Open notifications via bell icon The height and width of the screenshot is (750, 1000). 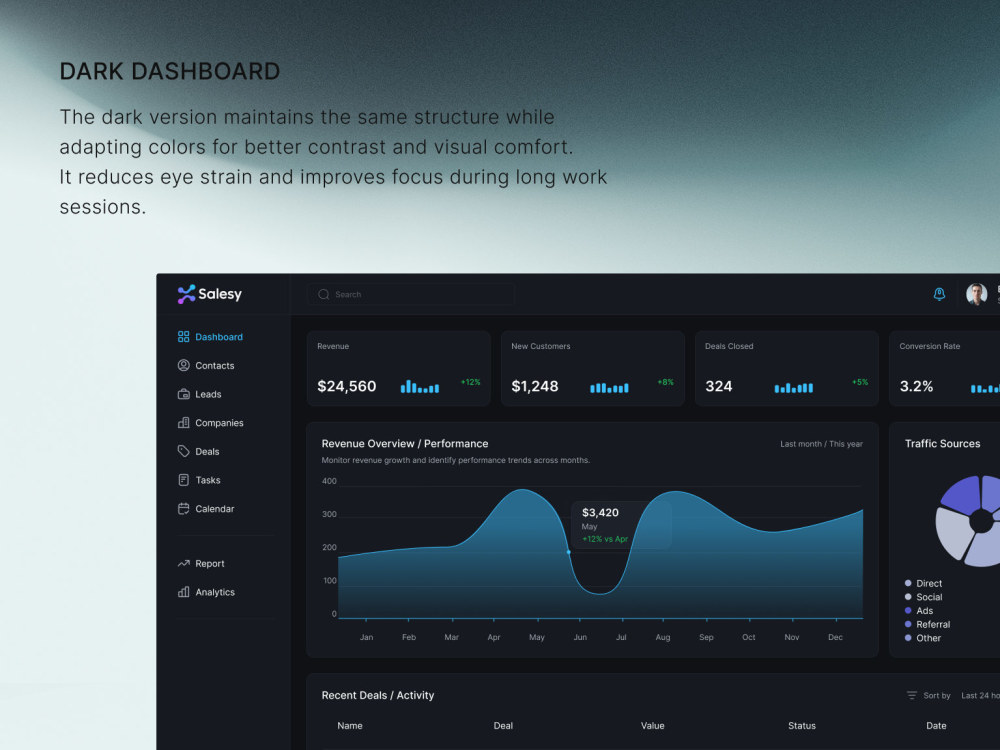click(x=939, y=294)
